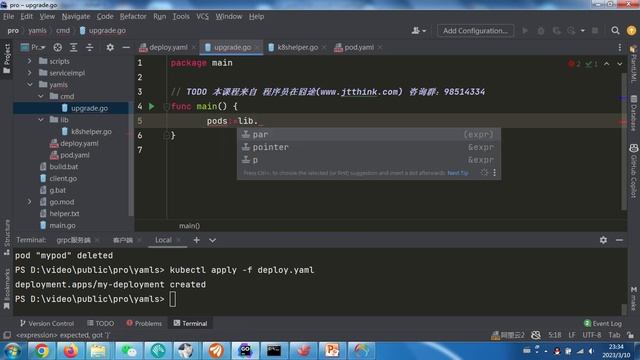The width and height of the screenshot is (640, 360).
Task: Click the Run configuration play button
Action: [525, 31]
